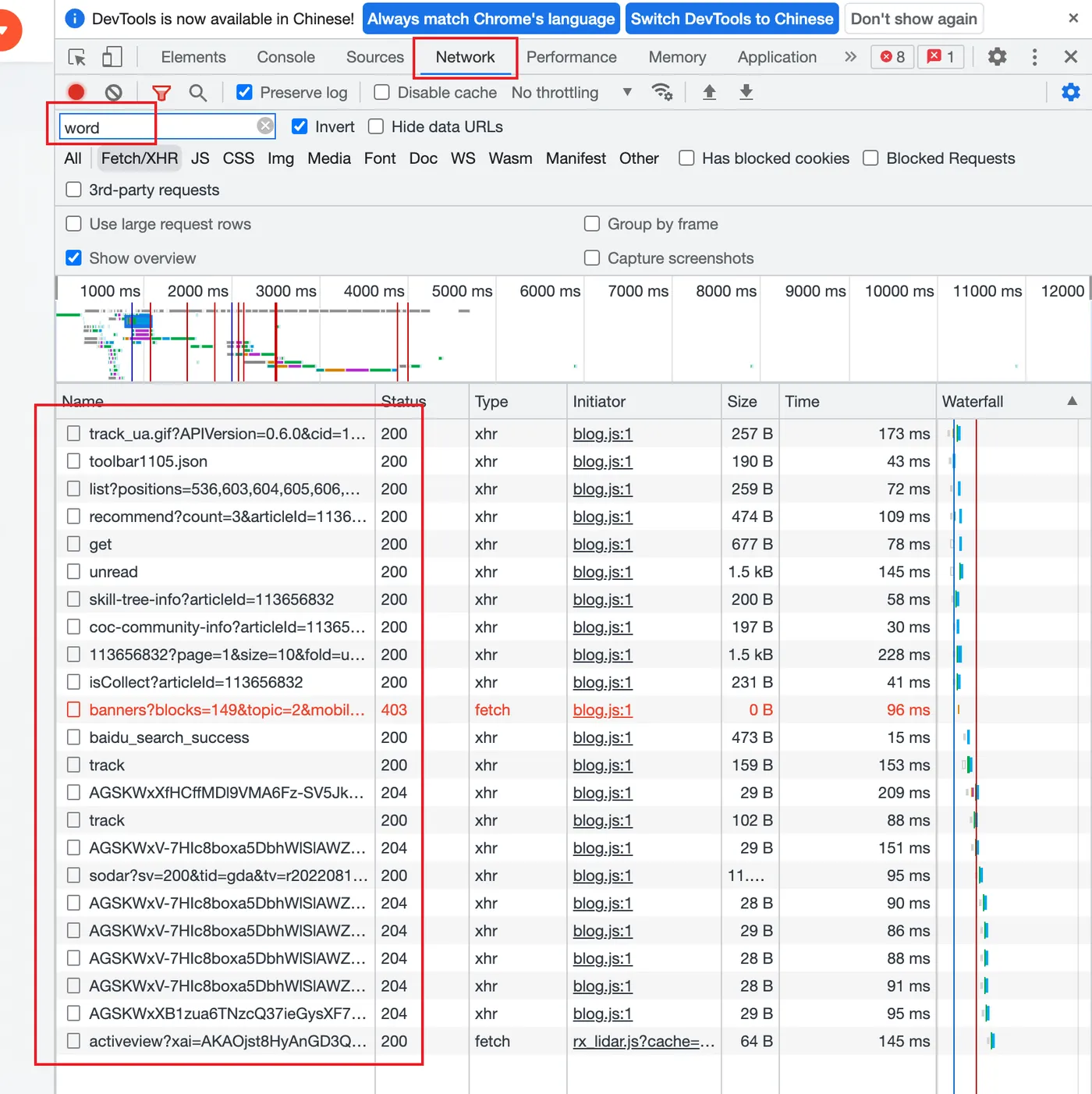Screen dimensions: 1092x1094
Task: Open rx_lidar.js initiator link
Action: (x=643, y=1041)
